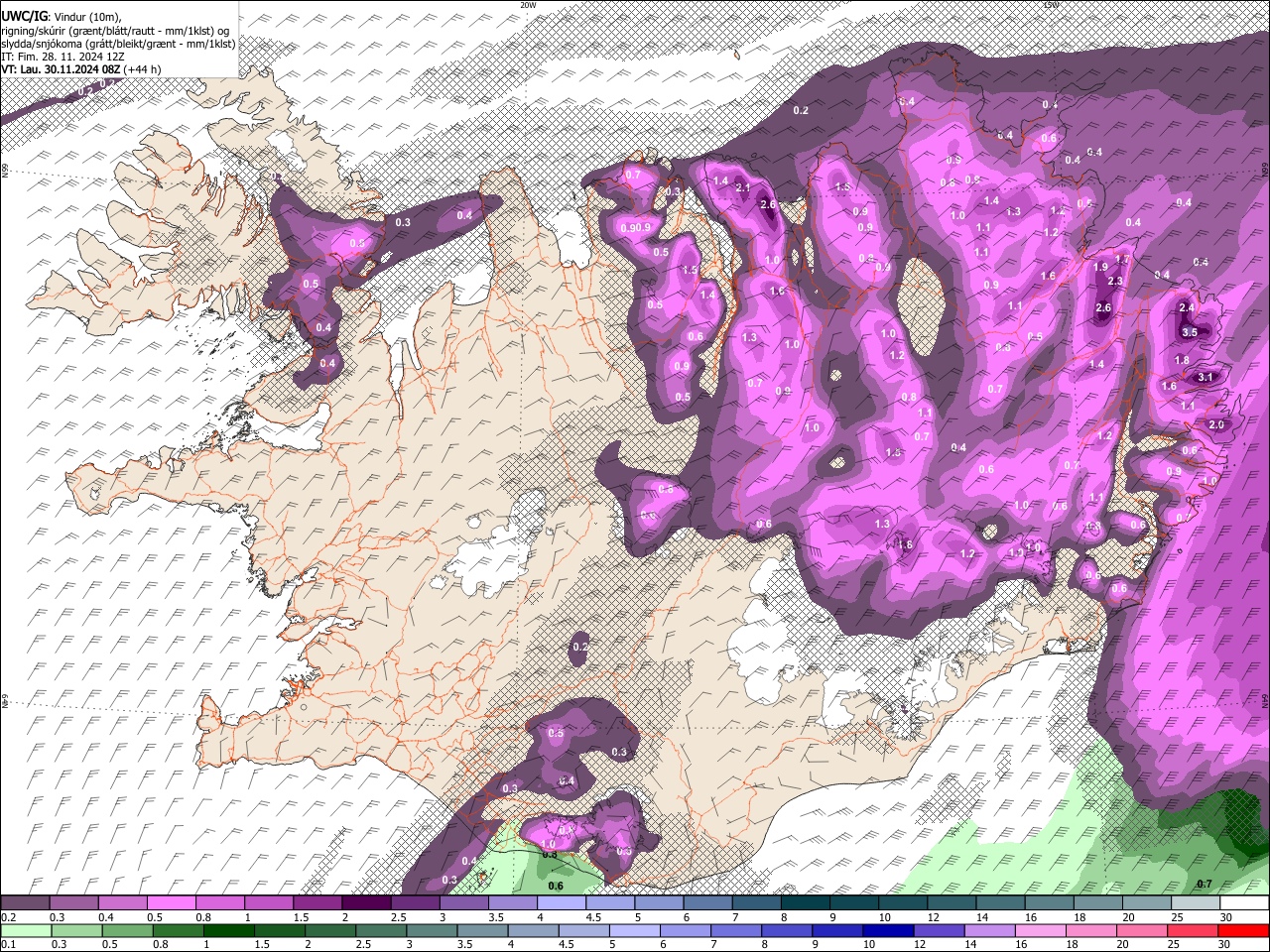Click the 3.1 precipitation value on the map

pyautogui.click(x=1206, y=377)
